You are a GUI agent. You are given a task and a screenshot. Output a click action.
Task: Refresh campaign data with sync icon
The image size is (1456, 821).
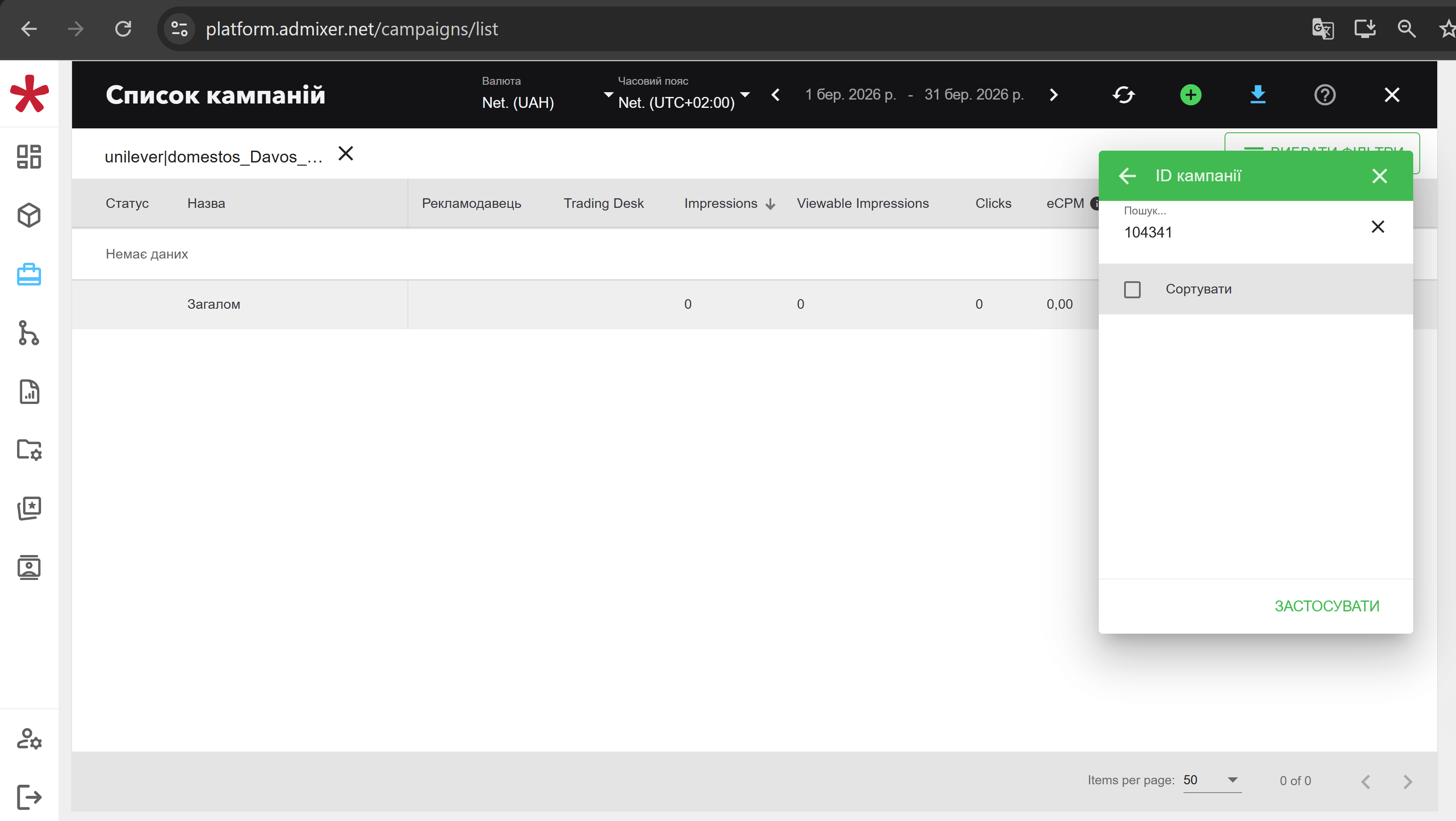click(1123, 95)
